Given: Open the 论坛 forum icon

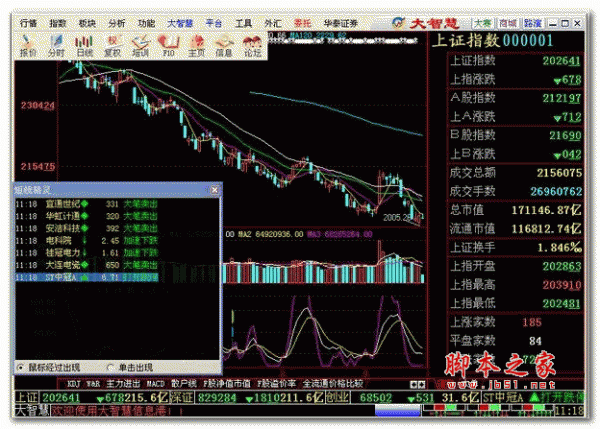Looking at the screenshot, I should (x=253, y=46).
